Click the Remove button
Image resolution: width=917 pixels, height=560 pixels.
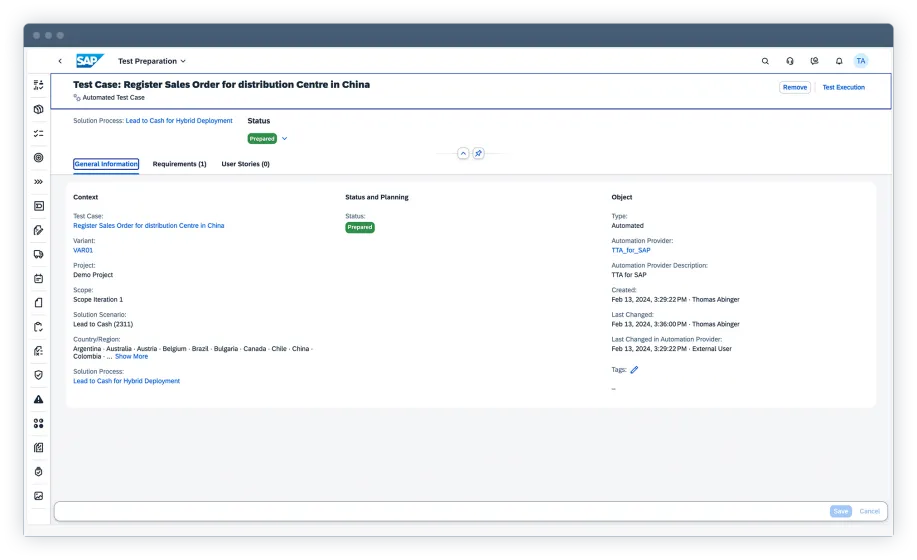795,88
